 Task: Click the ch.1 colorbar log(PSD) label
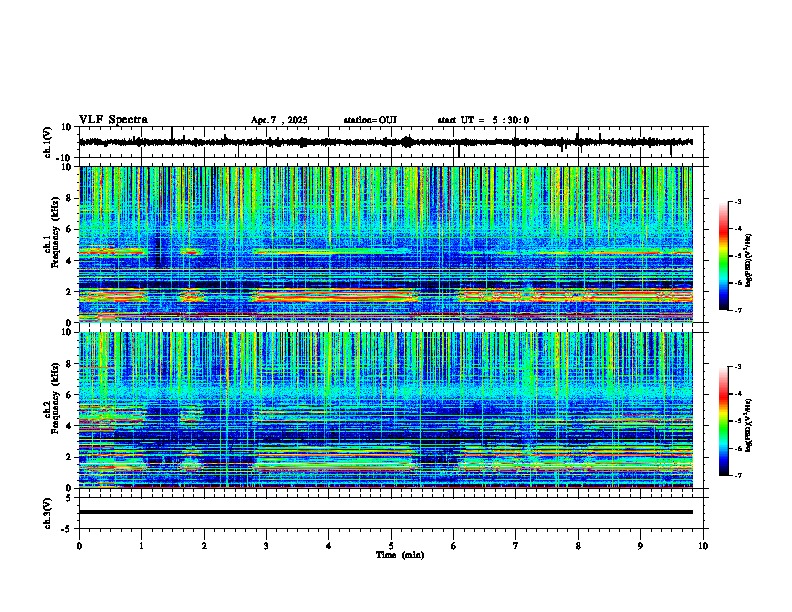pos(749,261)
